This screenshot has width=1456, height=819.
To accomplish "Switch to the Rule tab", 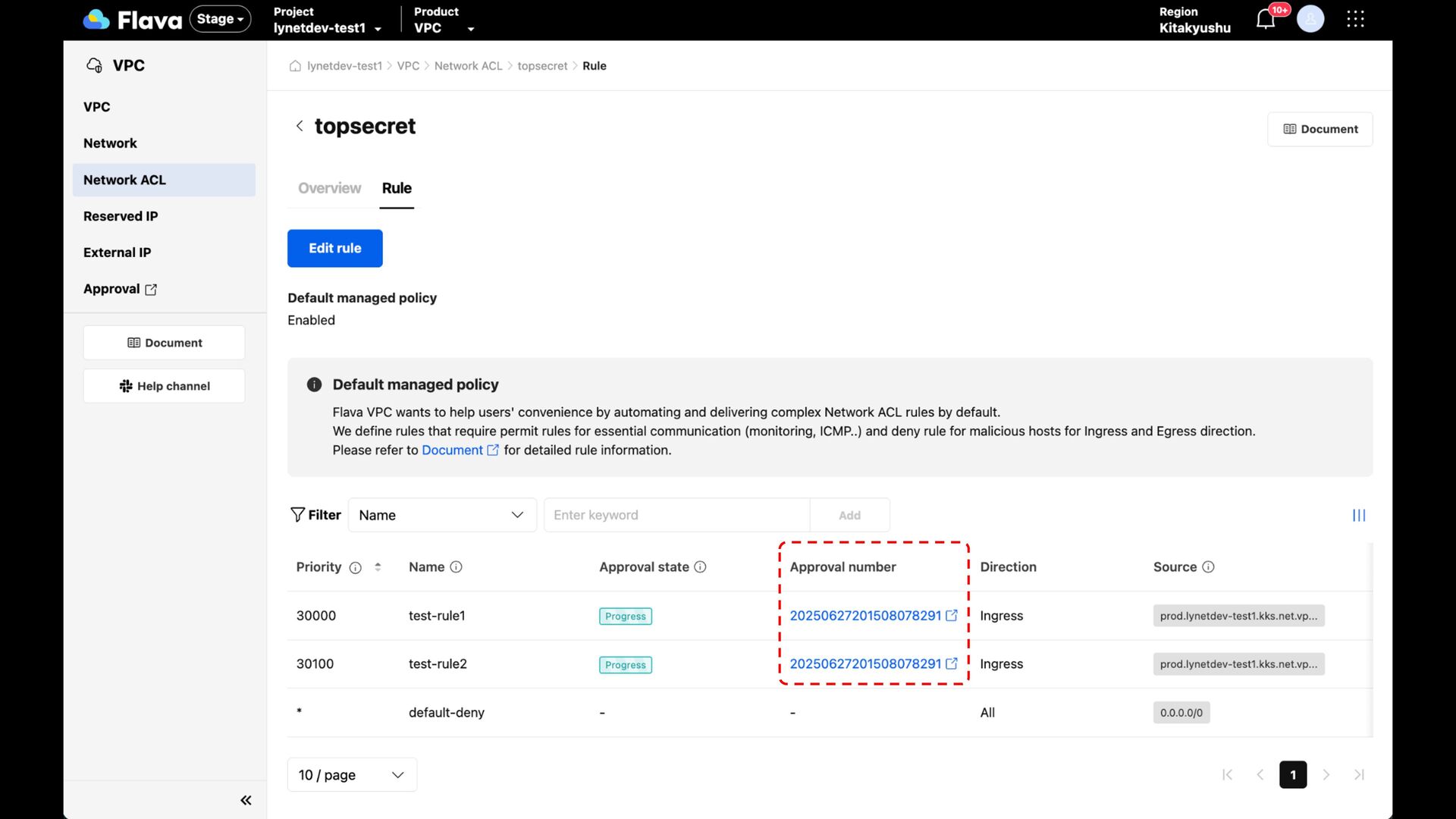I will click(397, 188).
